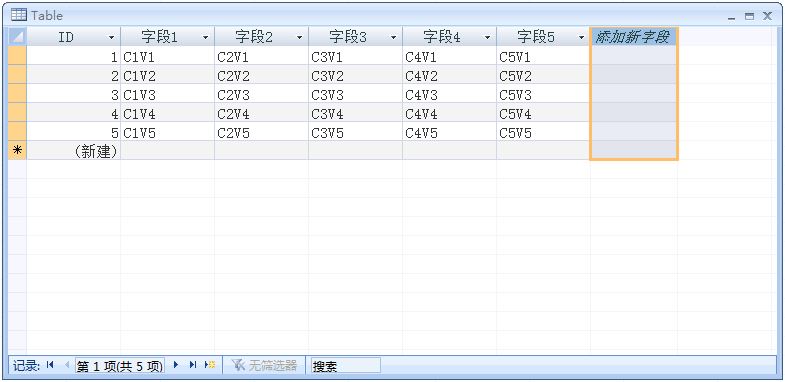Image resolution: width=785 pixels, height=382 pixels.
Task: Click cell C2V3
Action: tap(262, 94)
